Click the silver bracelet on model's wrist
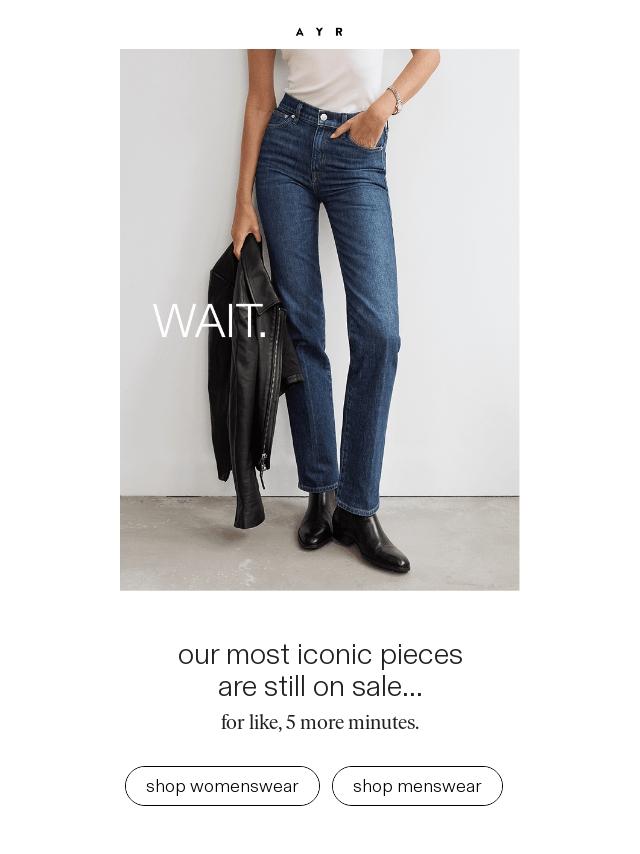The width and height of the screenshot is (640, 854). 396,100
